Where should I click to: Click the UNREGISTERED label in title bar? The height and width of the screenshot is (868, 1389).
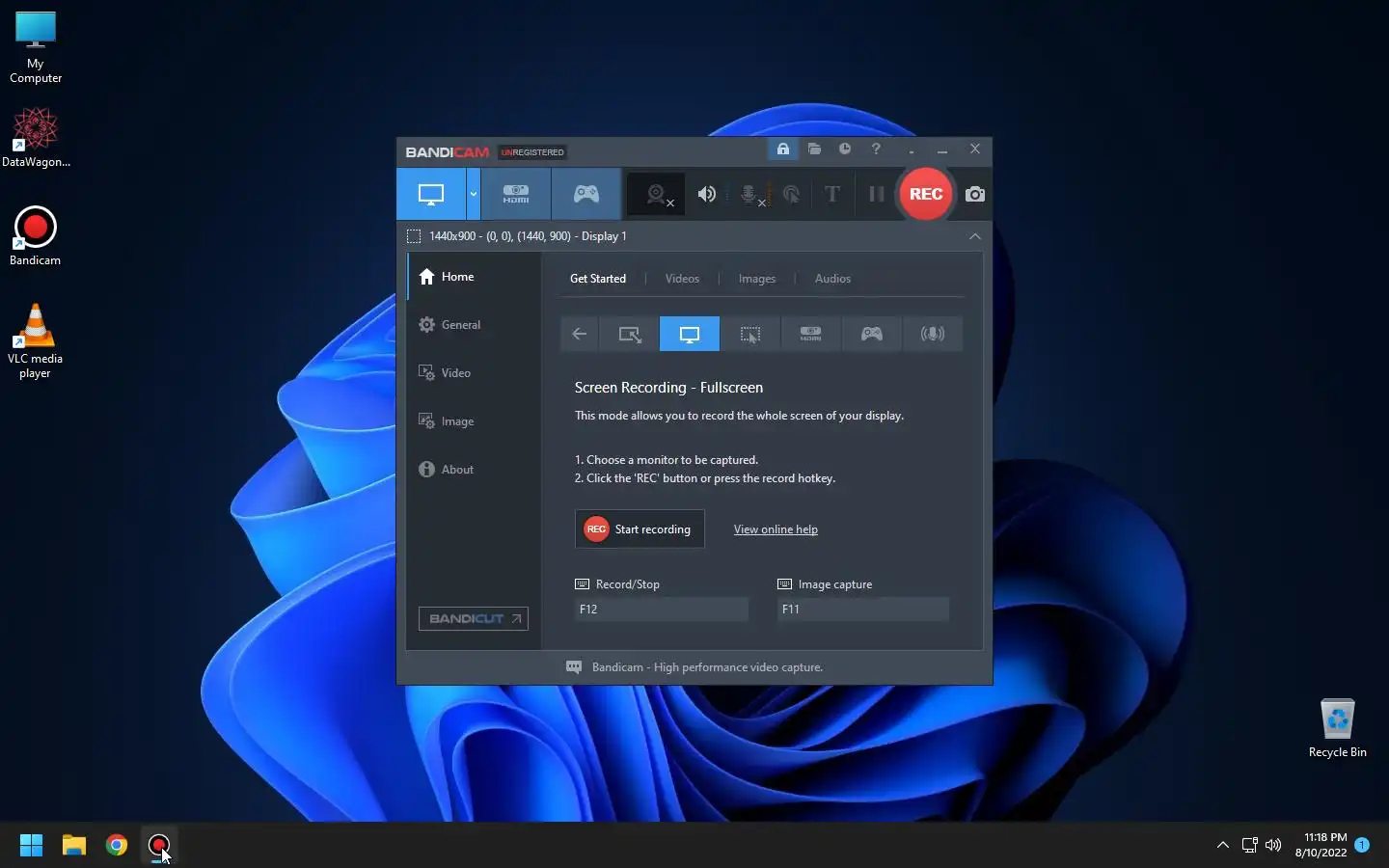point(532,152)
